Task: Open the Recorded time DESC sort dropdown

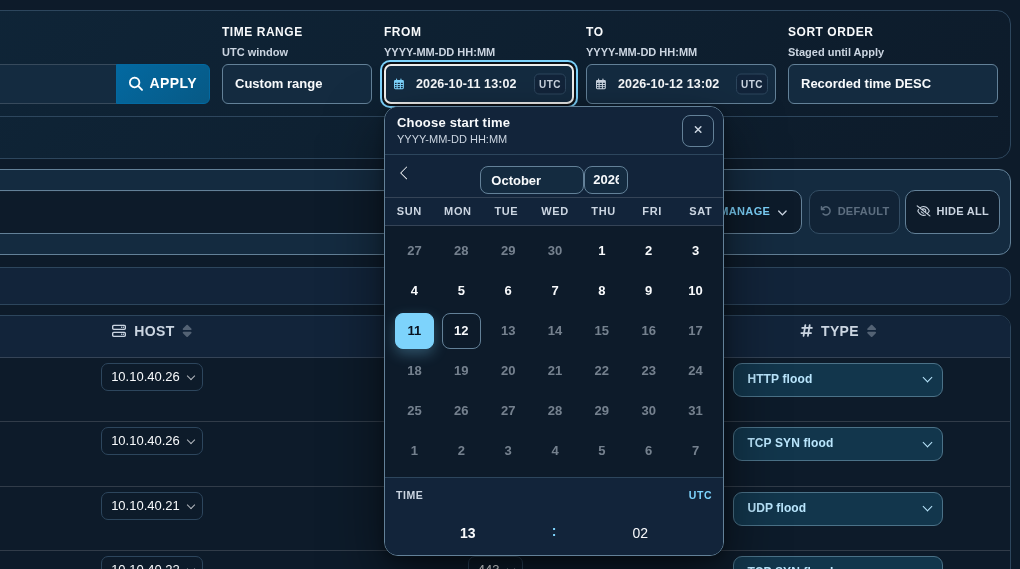Action: click(x=892, y=84)
